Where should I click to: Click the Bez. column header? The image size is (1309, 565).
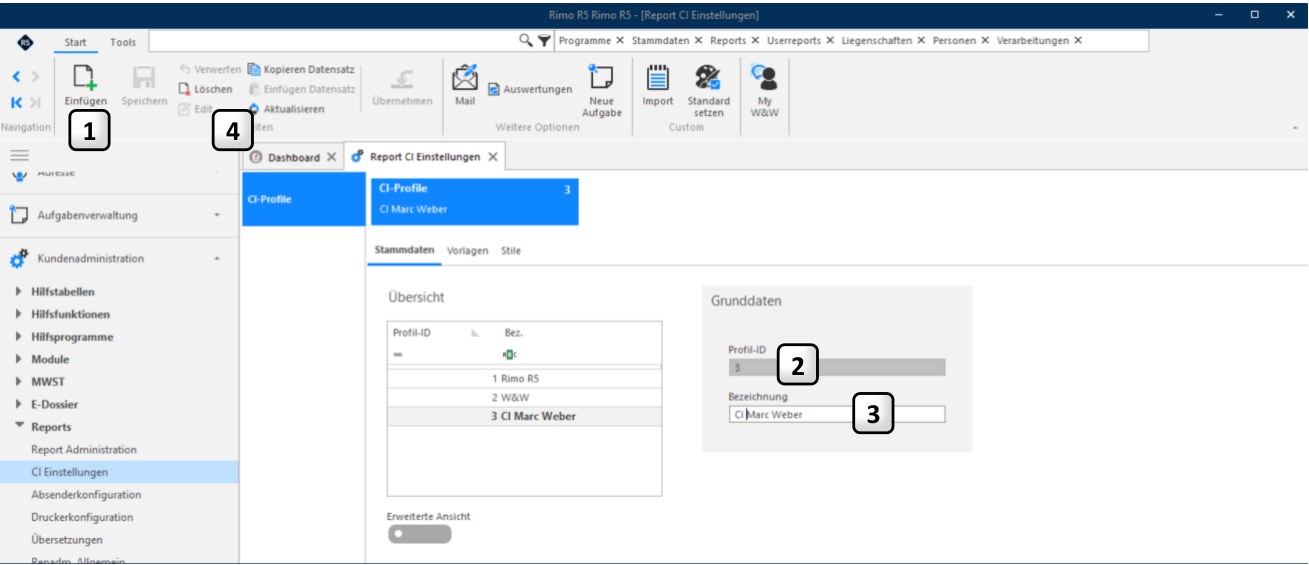click(513, 333)
